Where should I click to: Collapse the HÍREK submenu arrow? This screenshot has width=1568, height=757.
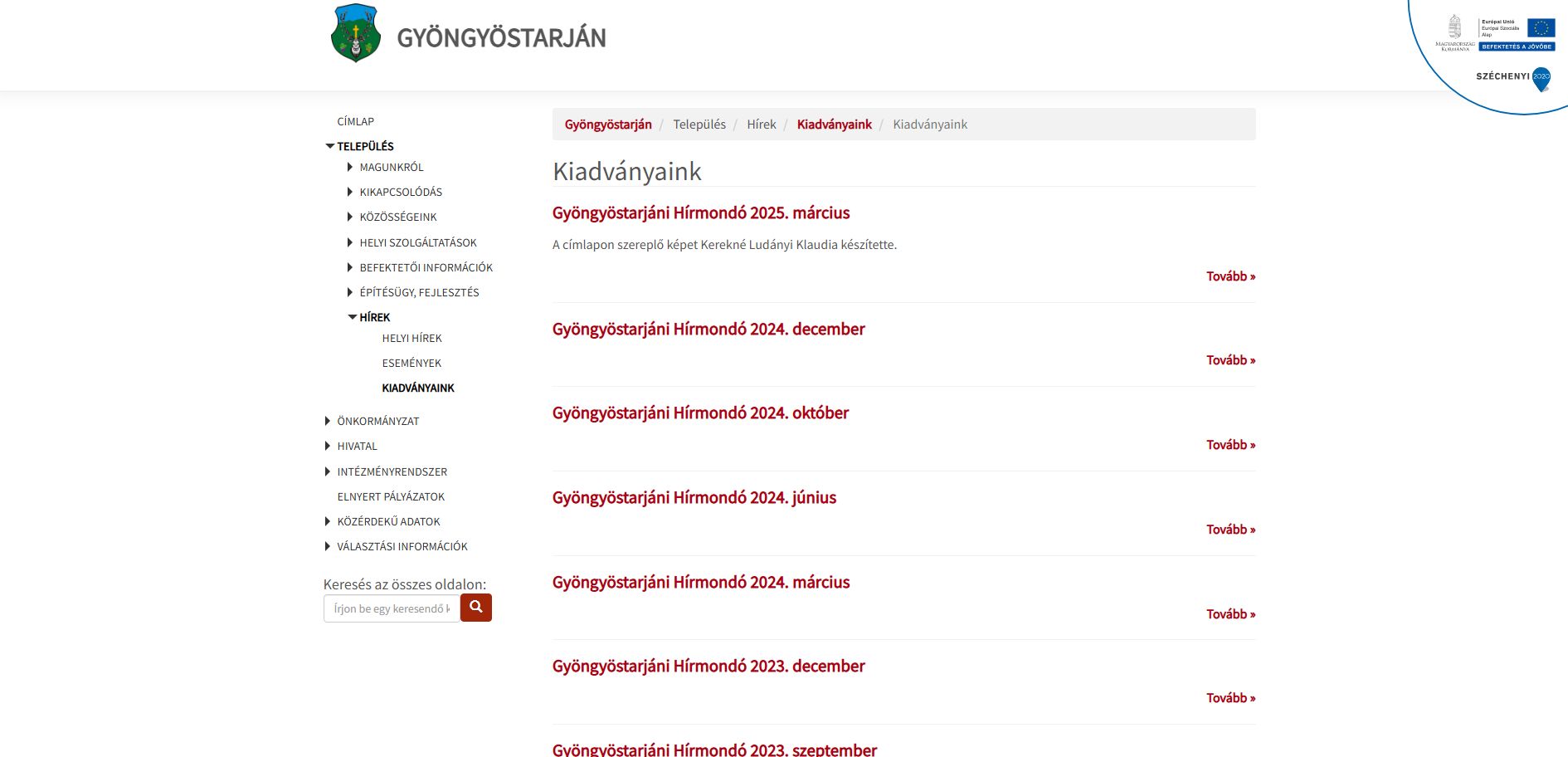(352, 317)
